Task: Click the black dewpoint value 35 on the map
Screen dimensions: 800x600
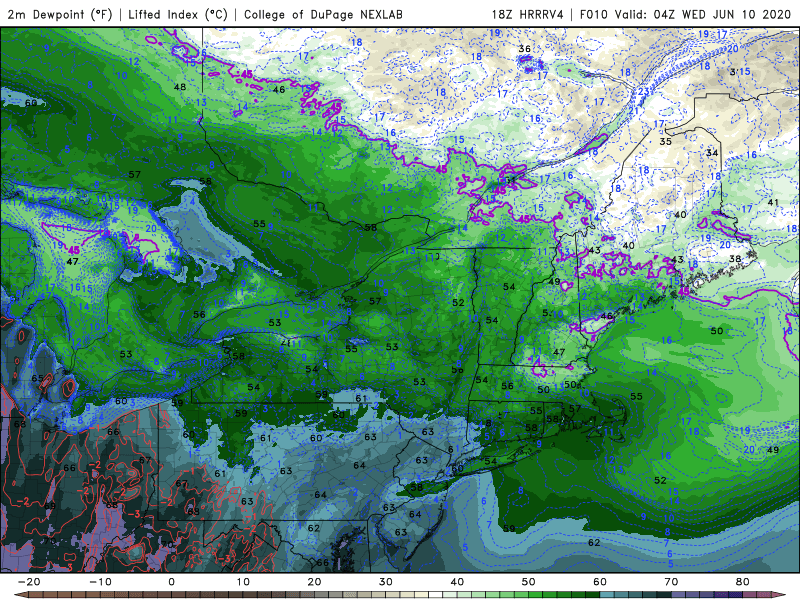Action: pyautogui.click(x=665, y=141)
